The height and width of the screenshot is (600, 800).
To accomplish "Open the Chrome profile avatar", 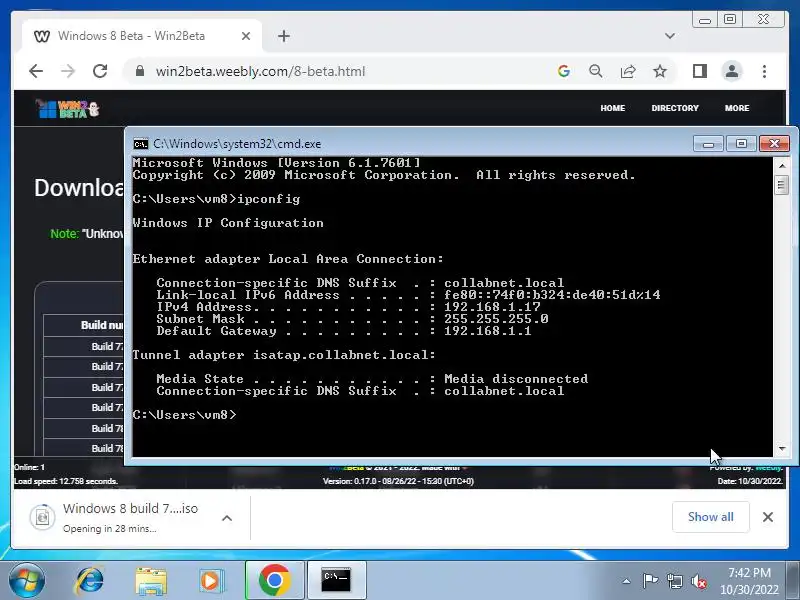I will 732,71.
